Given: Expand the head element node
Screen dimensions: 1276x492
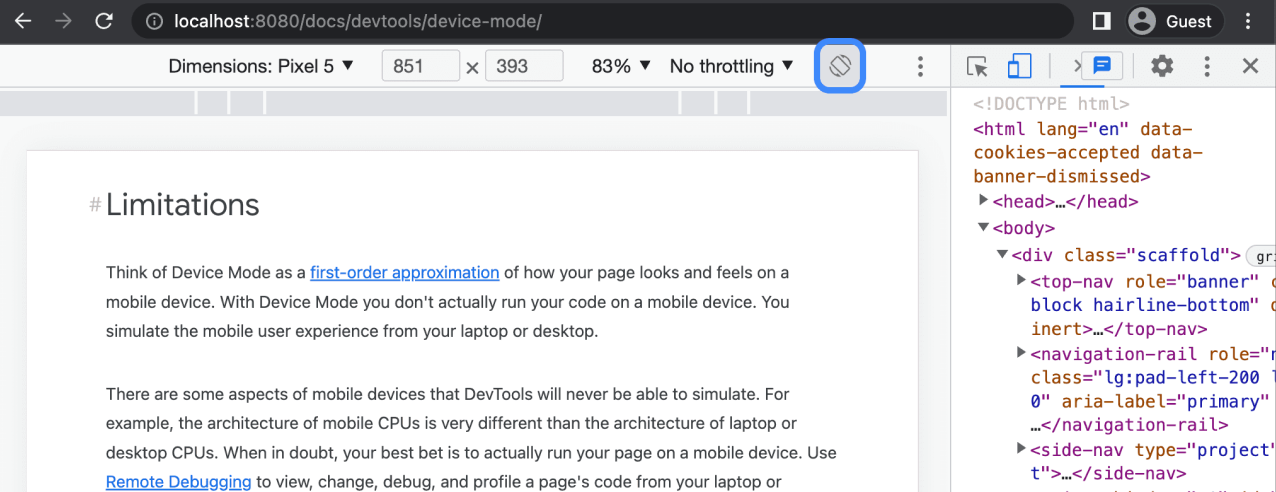Looking at the screenshot, I should click(x=984, y=201).
